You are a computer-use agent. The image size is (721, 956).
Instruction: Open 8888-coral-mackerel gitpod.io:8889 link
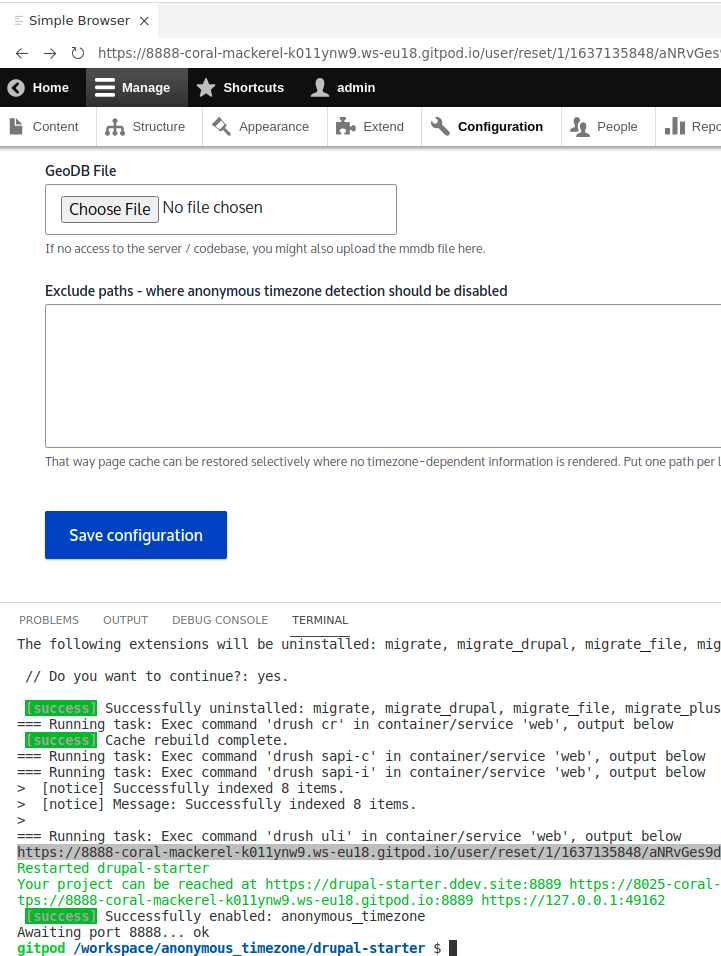pos(245,900)
